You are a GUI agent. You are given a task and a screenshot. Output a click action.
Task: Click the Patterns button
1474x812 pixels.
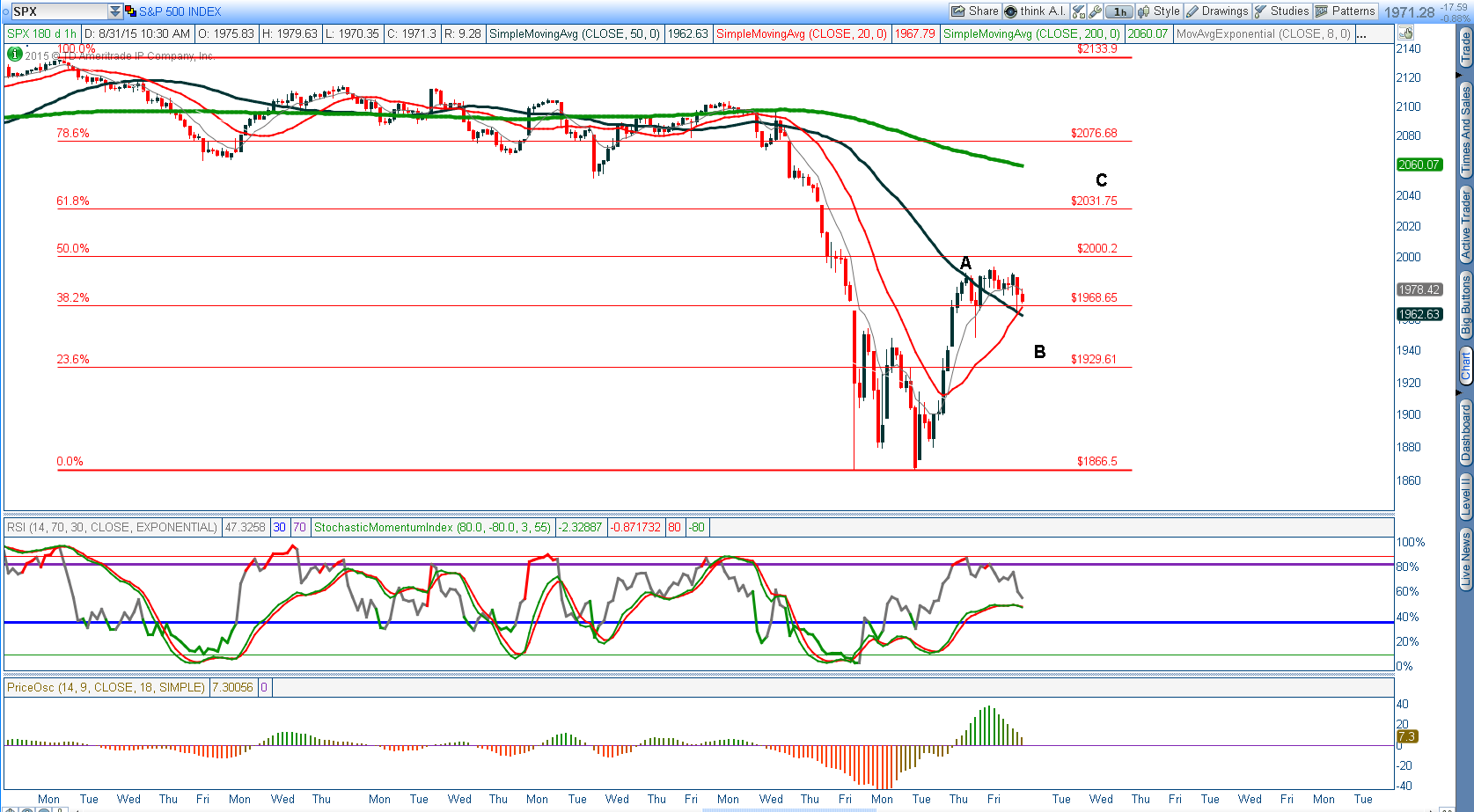coord(1345,11)
